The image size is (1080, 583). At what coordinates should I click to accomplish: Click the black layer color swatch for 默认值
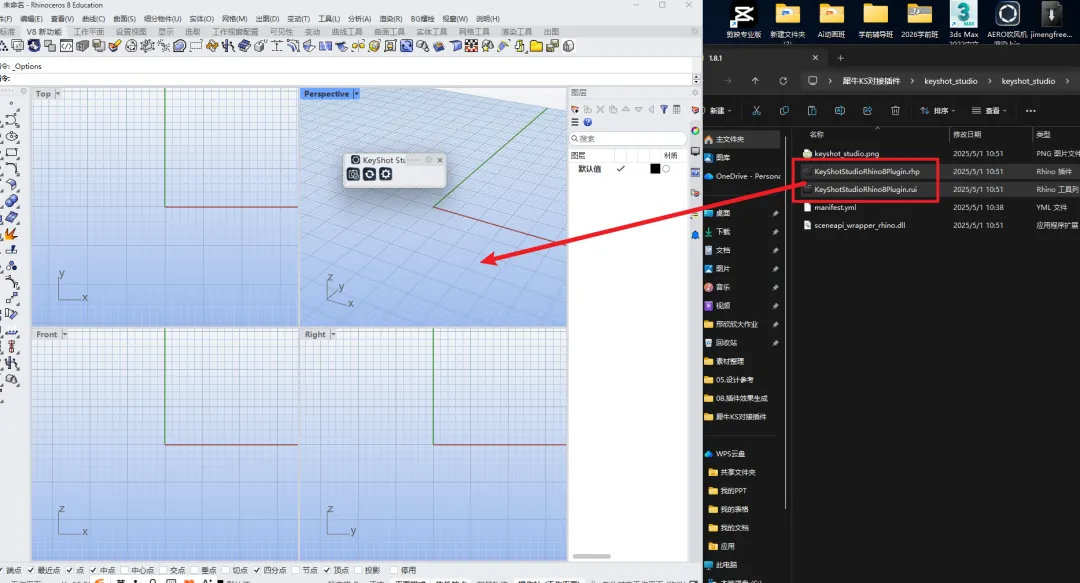point(655,169)
